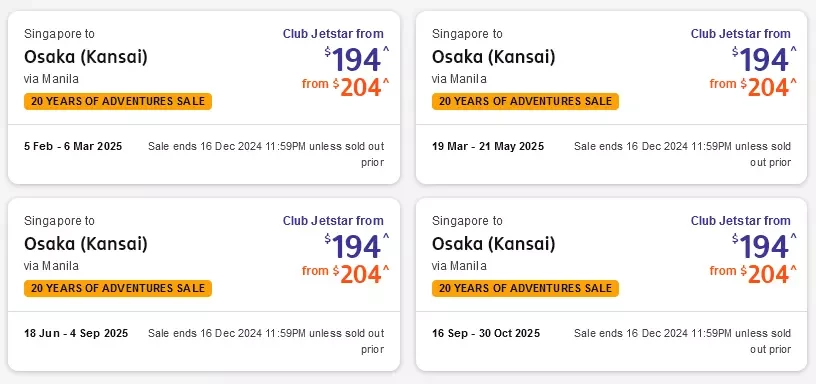Click the sale end notice on the 18 Jun - 4 Sep card
Screen dimensions: 816x384
click(x=266, y=341)
